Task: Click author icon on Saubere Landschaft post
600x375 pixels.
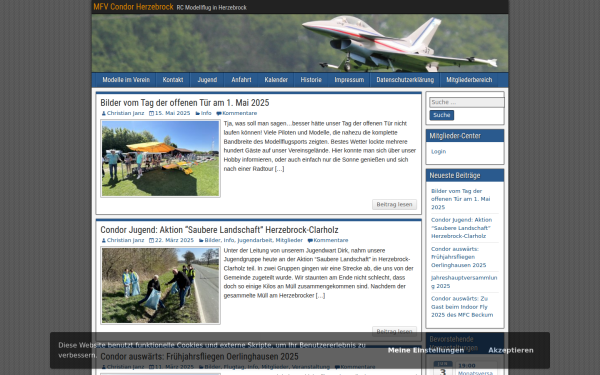Action: [x=103, y=240]
